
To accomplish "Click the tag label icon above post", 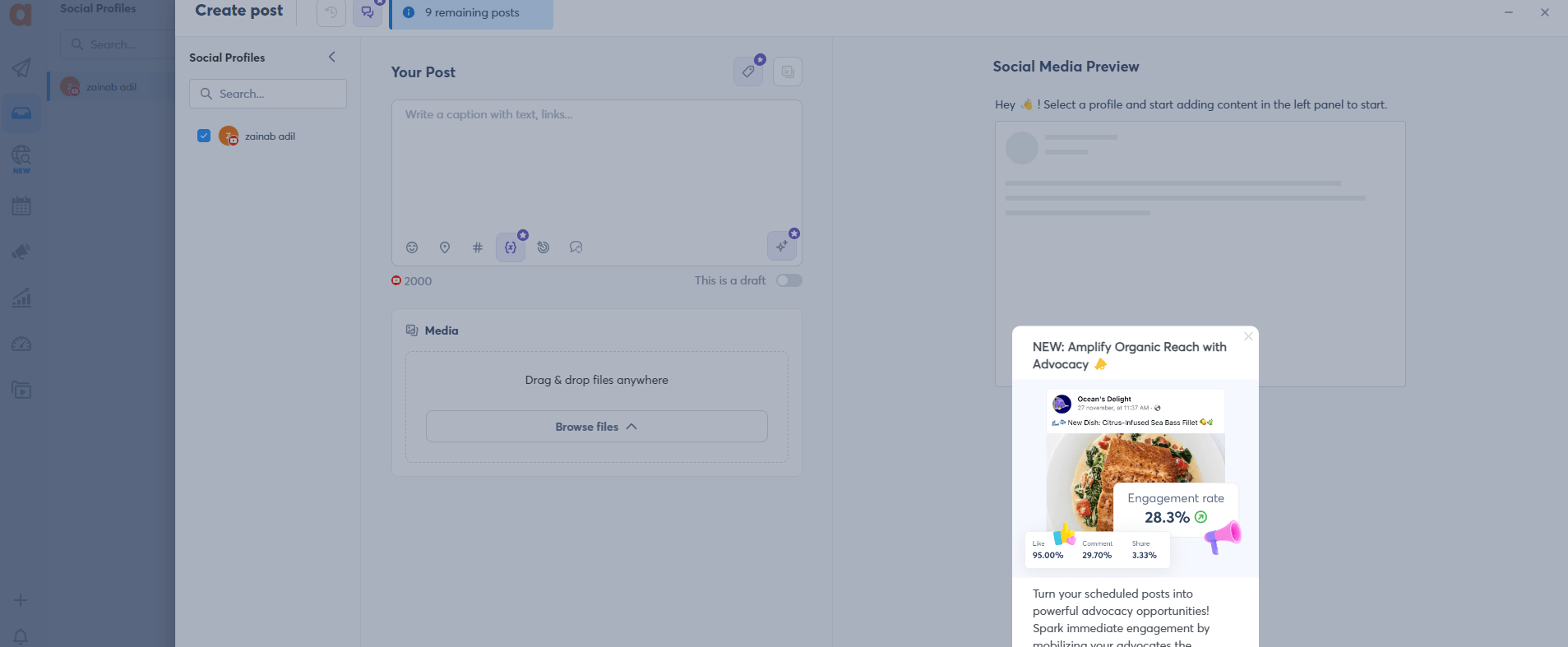I will point(748,72).
